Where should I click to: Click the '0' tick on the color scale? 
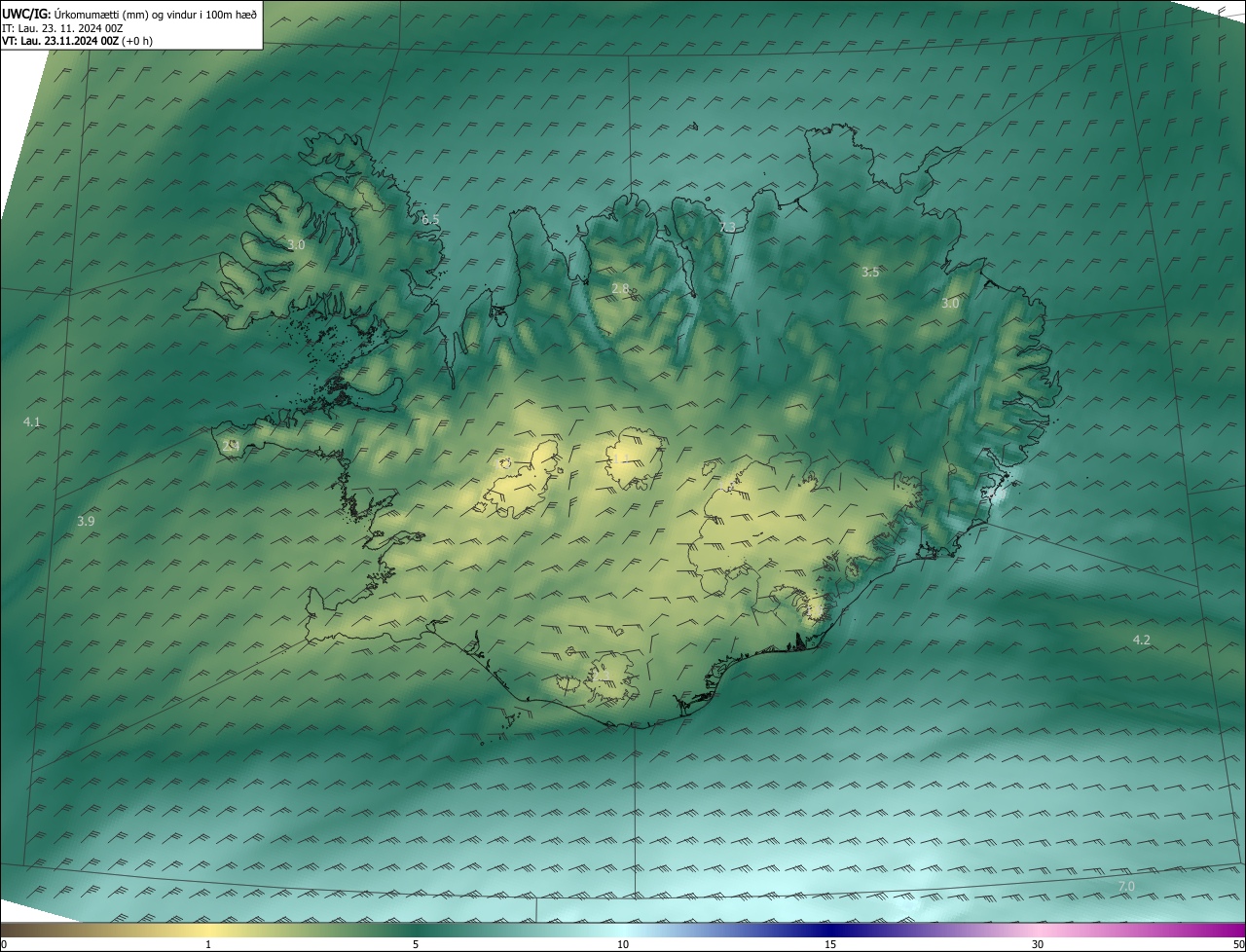[4, 945]
